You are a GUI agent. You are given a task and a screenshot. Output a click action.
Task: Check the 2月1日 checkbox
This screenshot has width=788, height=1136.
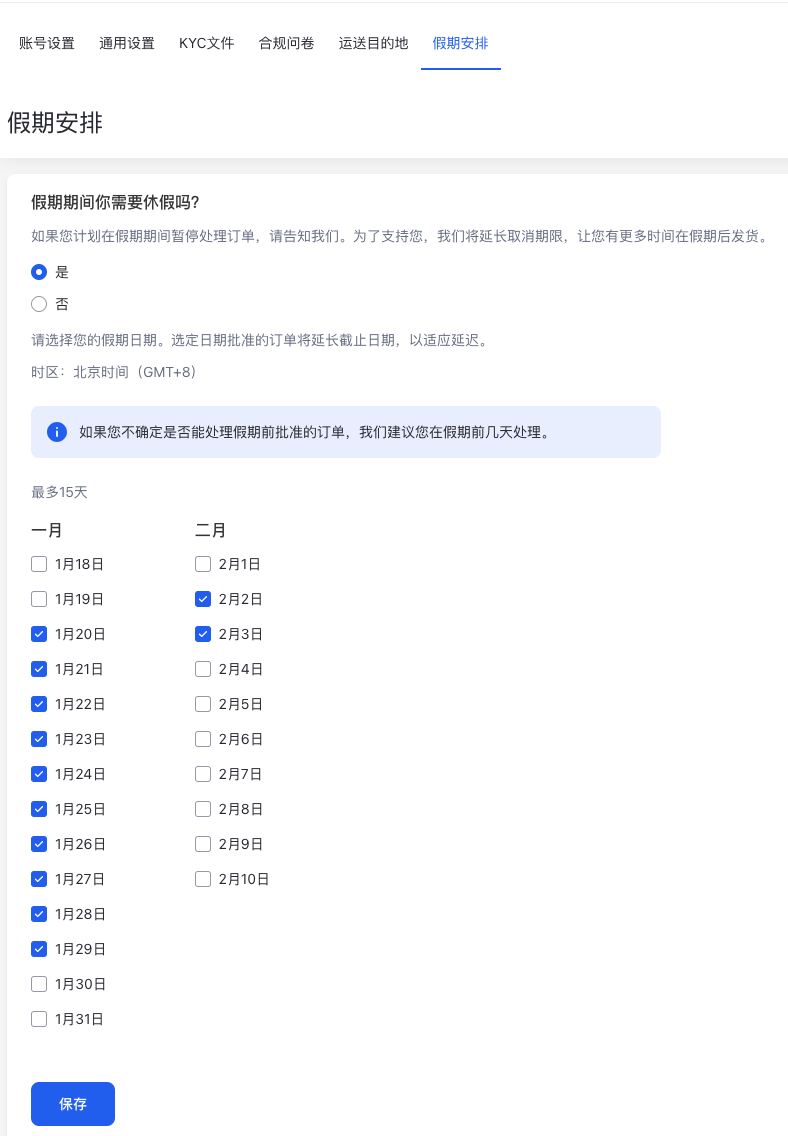(202, 563)
